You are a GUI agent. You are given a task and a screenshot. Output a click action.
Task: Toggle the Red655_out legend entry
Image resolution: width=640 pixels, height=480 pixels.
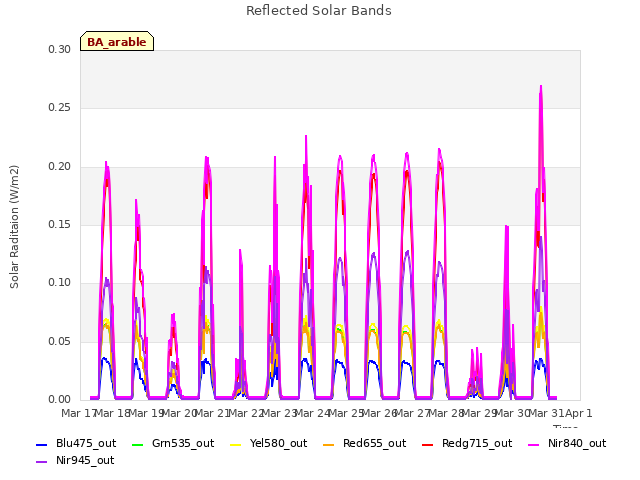pos(364,444)
